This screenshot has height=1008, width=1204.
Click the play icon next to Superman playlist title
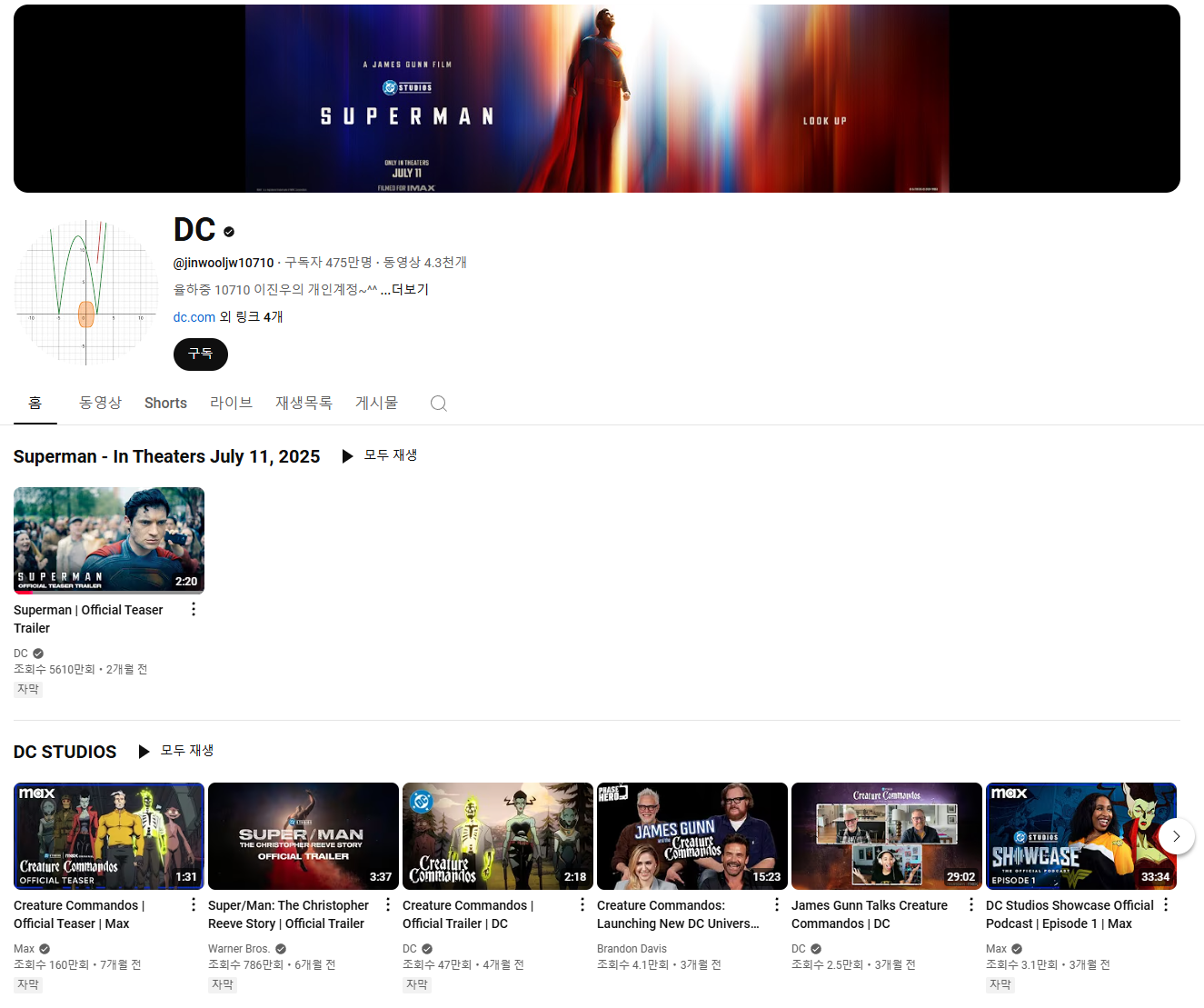[x=347, y=456]
